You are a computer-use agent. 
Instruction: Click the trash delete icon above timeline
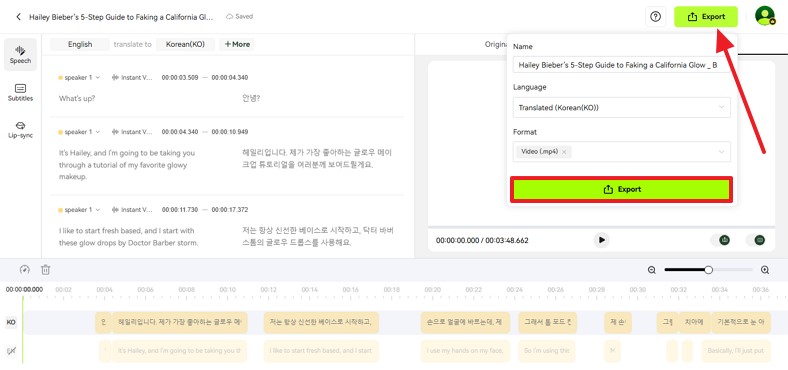pyautogui.click(x=46, y=270)
